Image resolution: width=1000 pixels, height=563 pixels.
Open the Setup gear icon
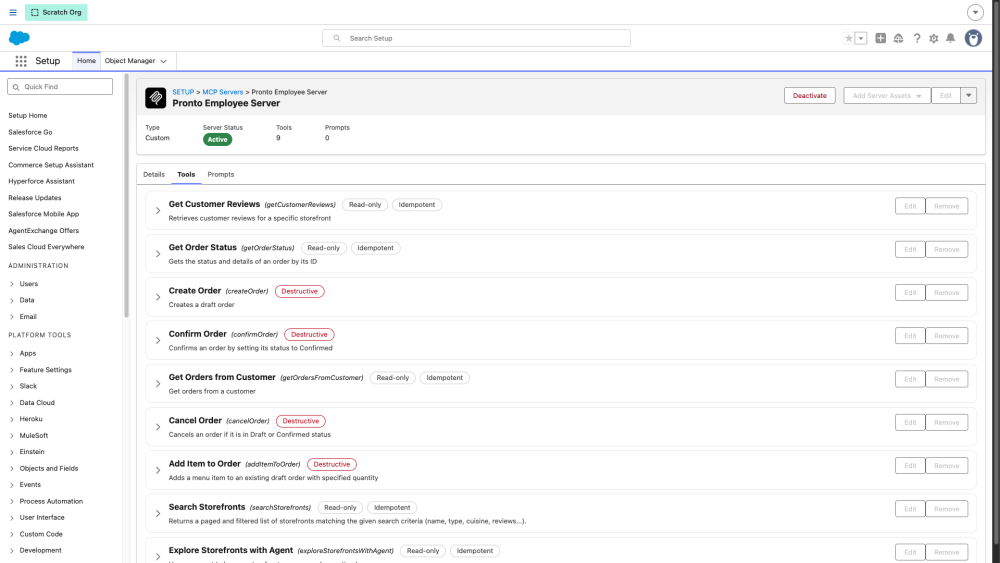click(x=934, y=38)
